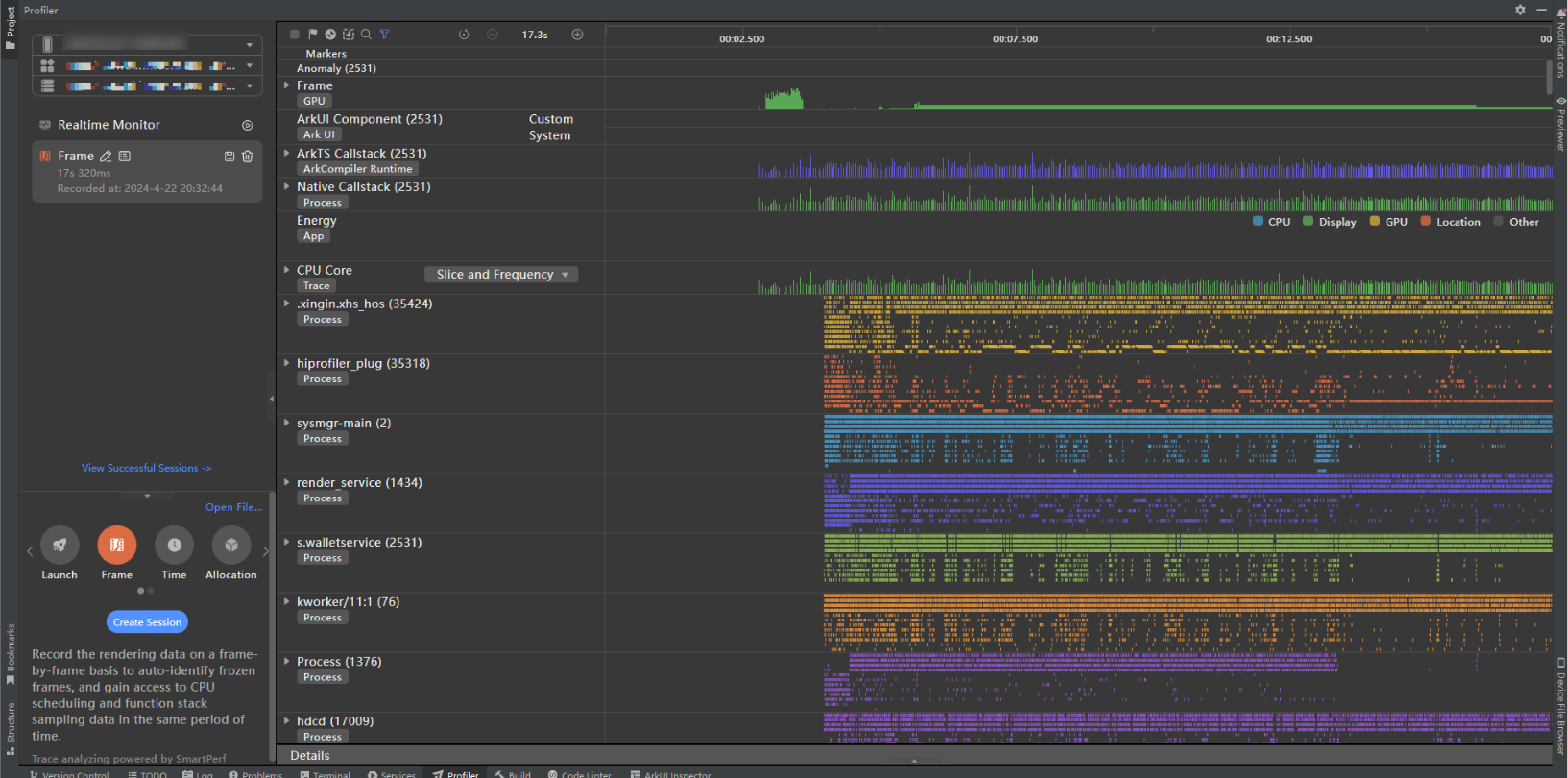
Task: Open the Build tool window
Action: [513, 773]
